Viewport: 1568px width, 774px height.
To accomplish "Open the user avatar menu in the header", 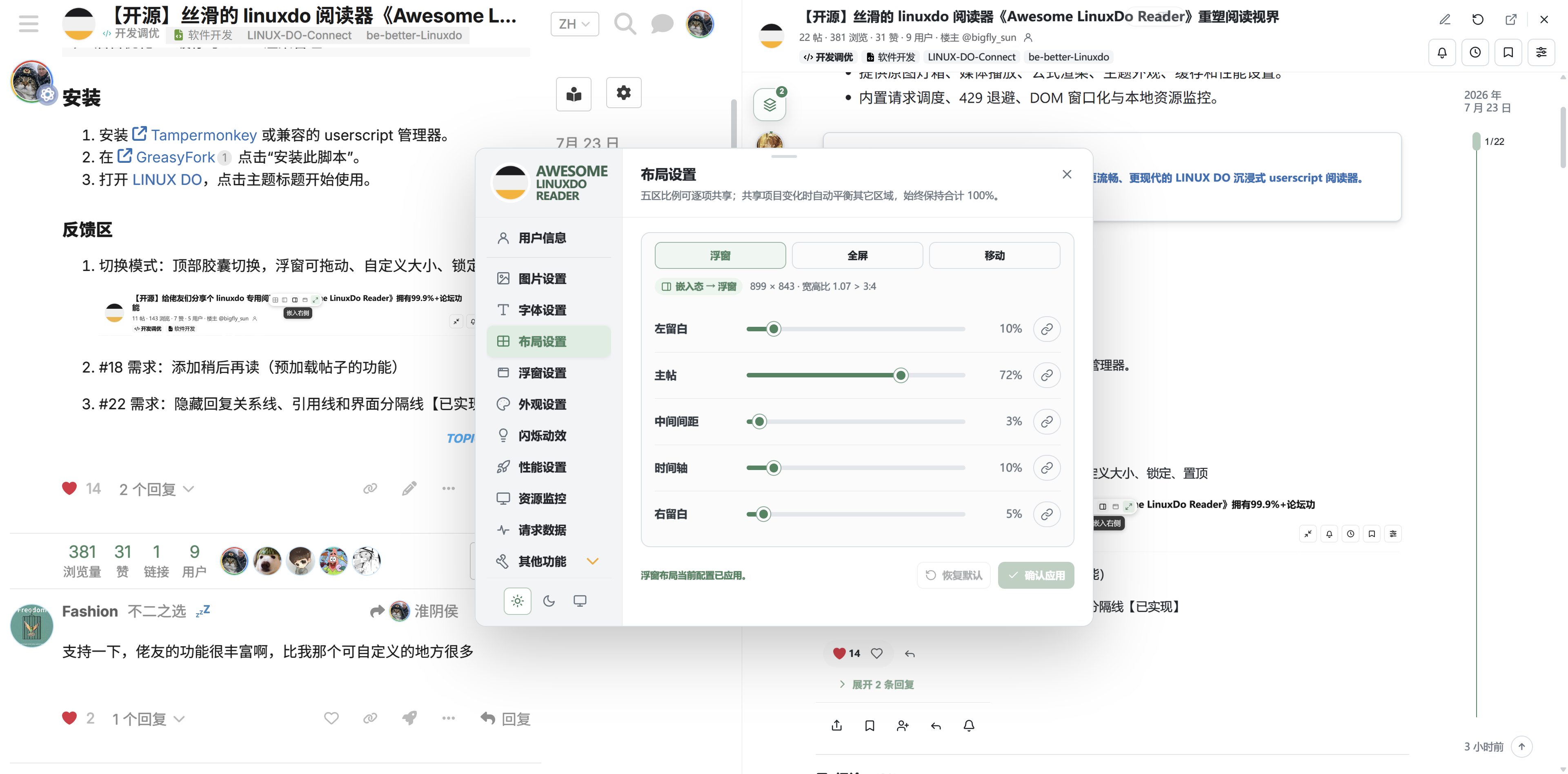I will coord(700,24).
